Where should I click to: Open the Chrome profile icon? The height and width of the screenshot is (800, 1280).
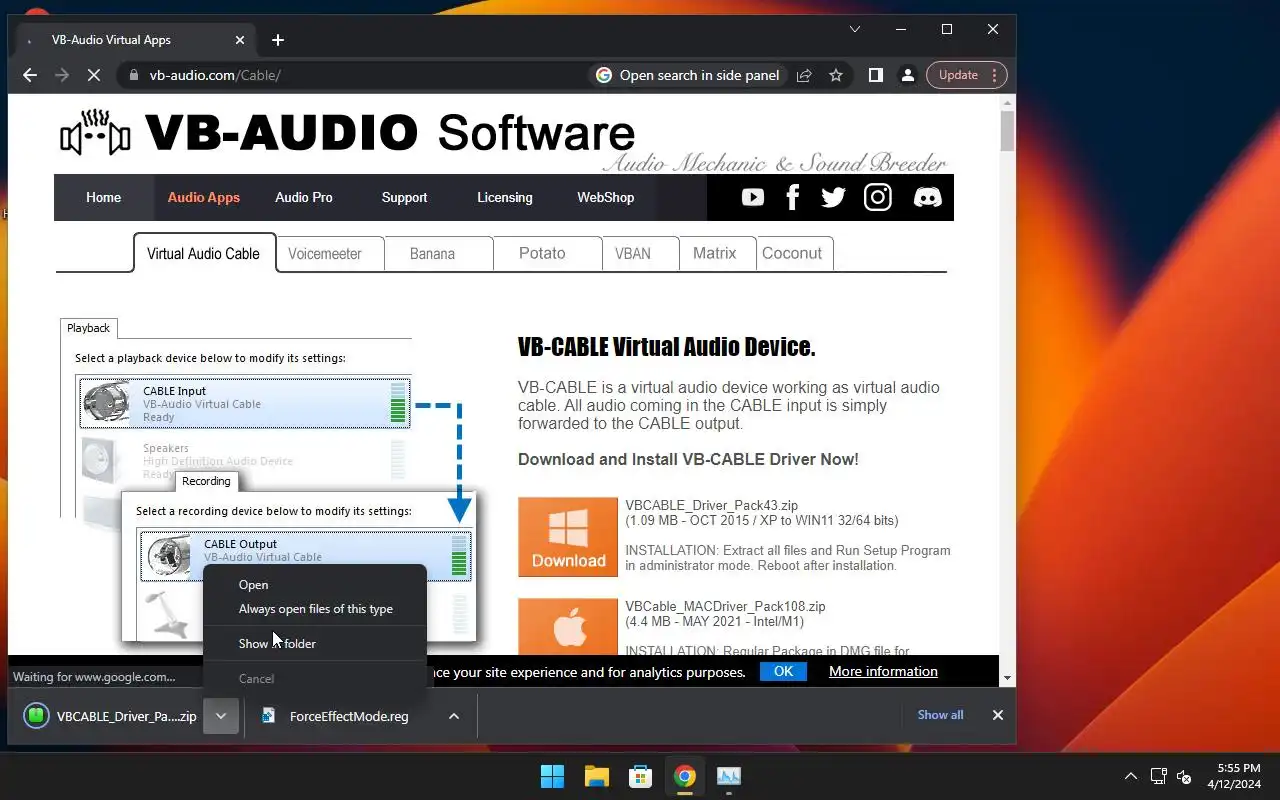(x=908, y=75)
